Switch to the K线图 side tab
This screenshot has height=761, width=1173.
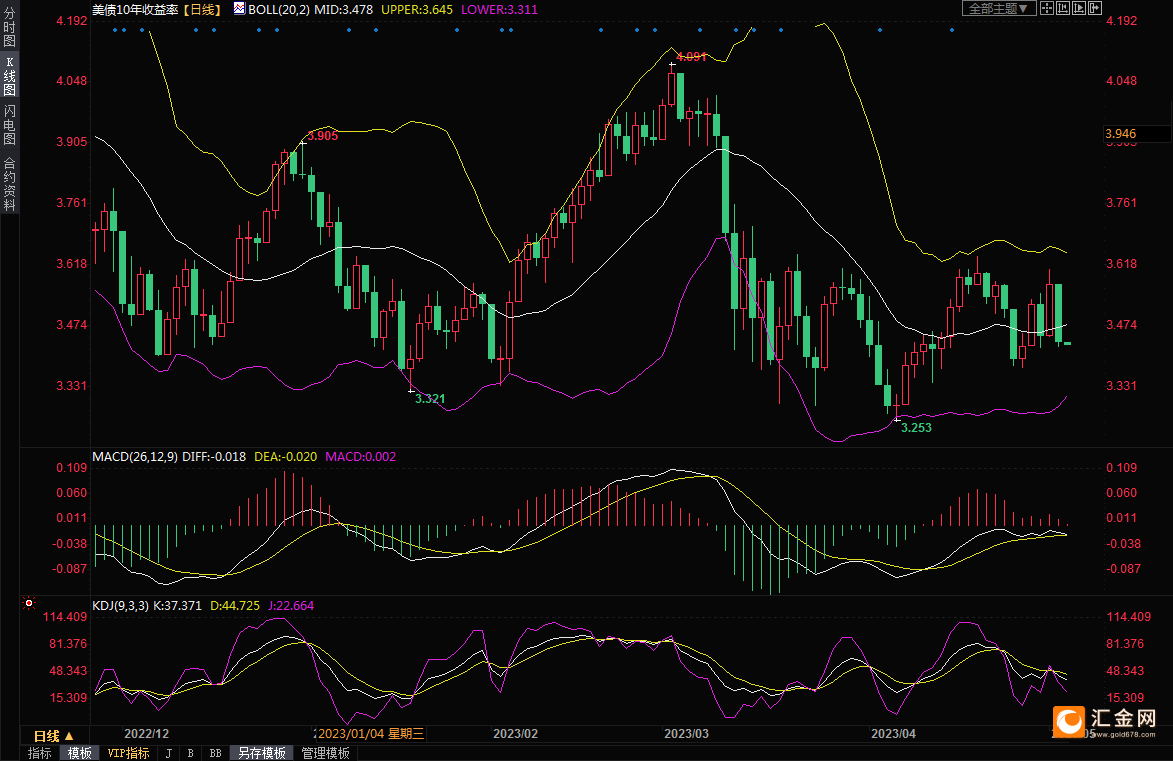9,76
